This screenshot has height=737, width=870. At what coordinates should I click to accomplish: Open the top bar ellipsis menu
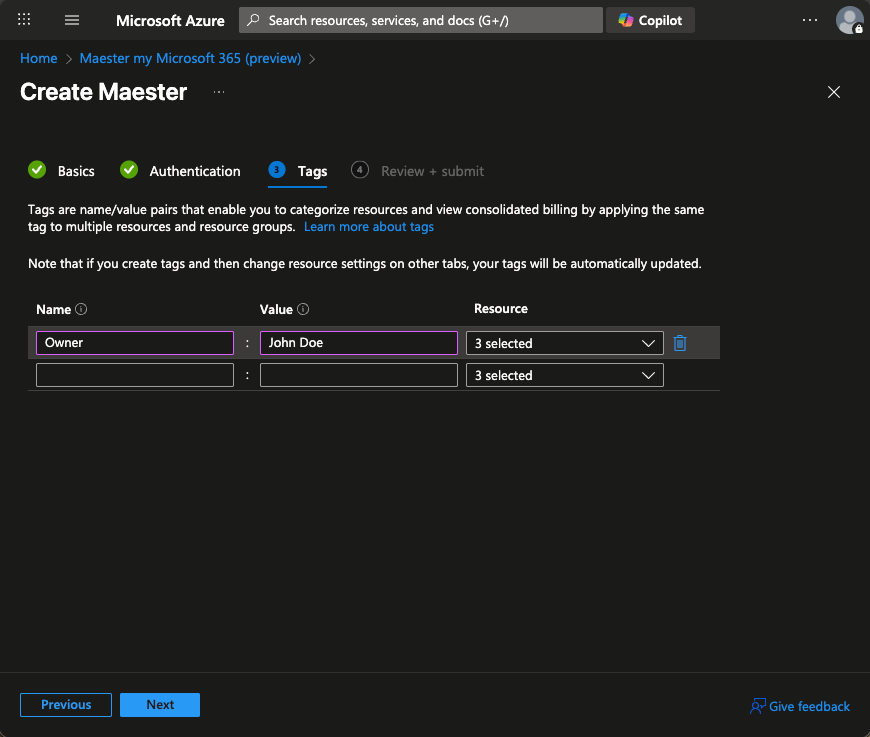click(x=810, y=20)
